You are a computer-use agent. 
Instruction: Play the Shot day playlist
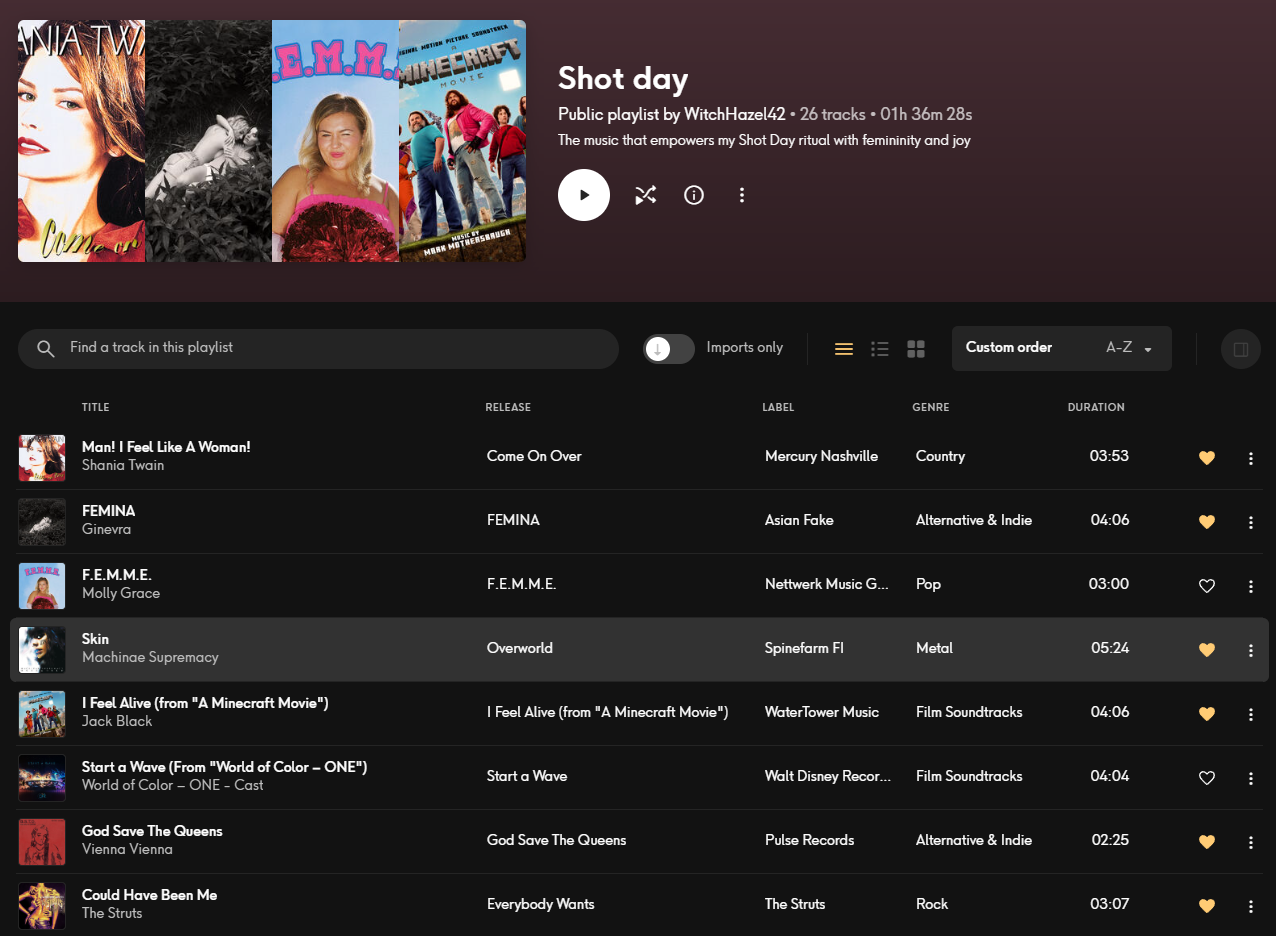point(584,195)
